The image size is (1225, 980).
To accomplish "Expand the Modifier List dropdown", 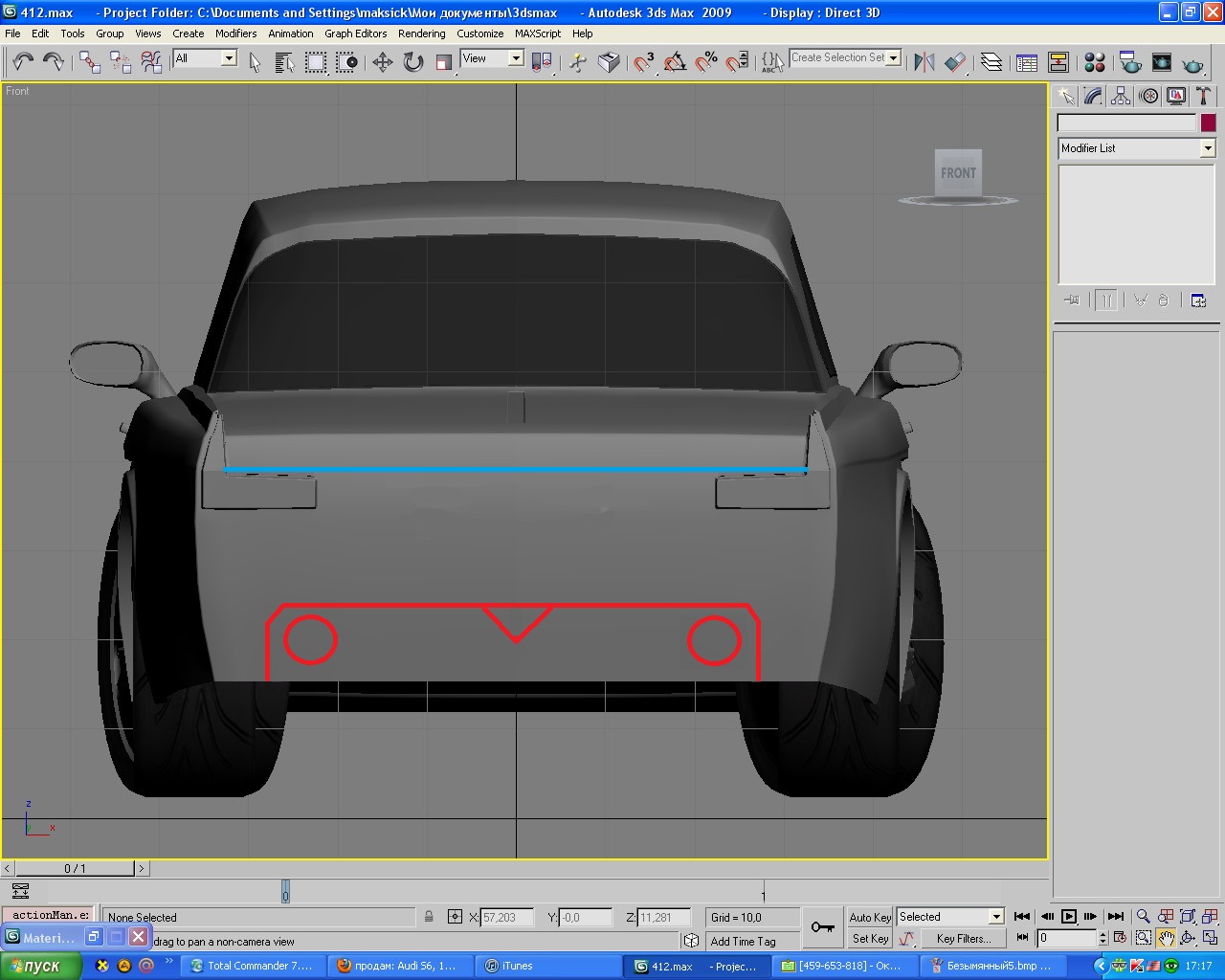I will pos(1207,148).
